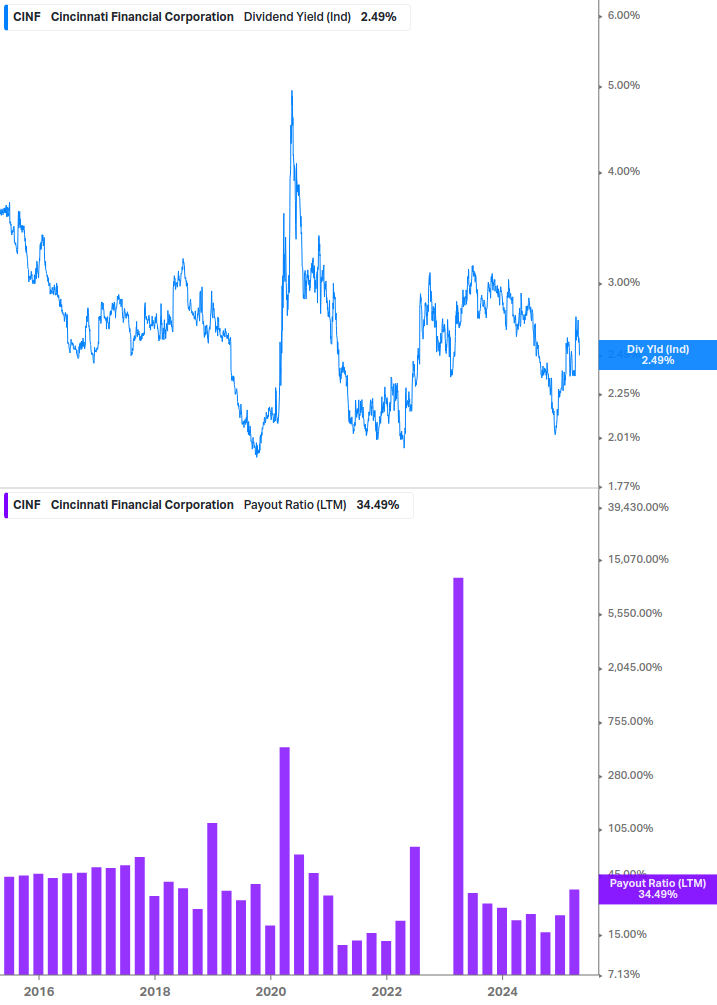Click the 105.00% y-axis label

coord(630,828)
